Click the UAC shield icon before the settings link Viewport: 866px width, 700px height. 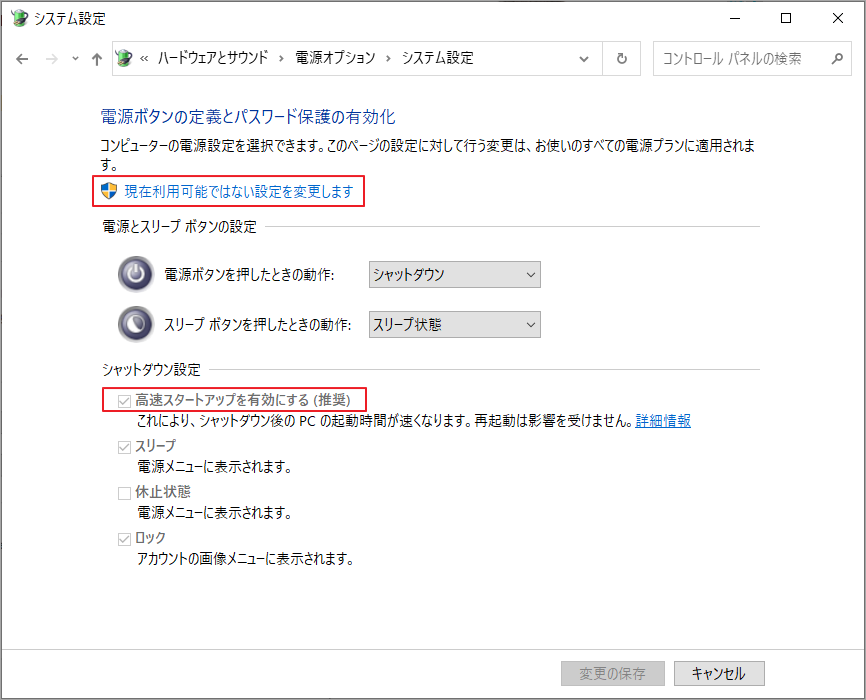click(110, 191)
